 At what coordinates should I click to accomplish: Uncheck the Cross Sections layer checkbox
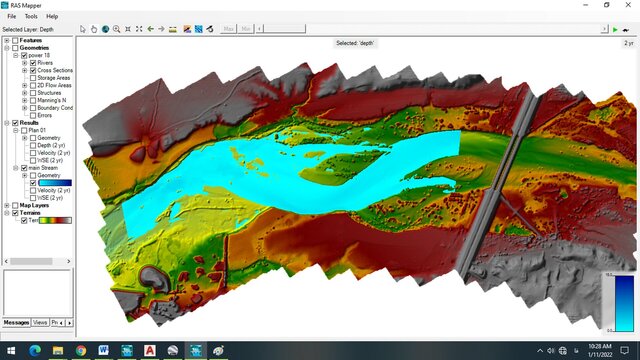33,71
